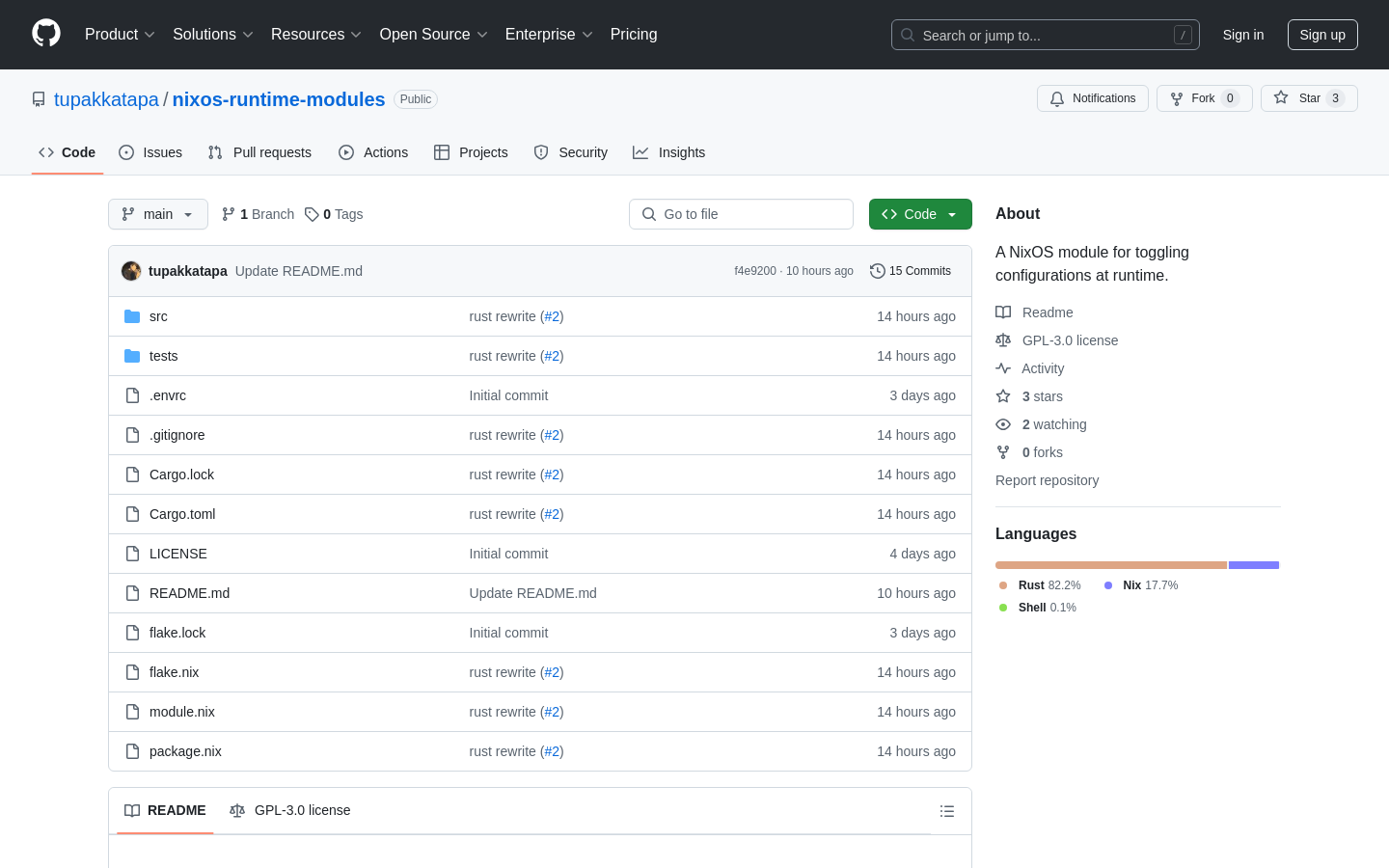This screenshot has height=868, width=1389.
Task: Switch to the Issues tab
Action: pyautogui.click(x=150, y=152)
